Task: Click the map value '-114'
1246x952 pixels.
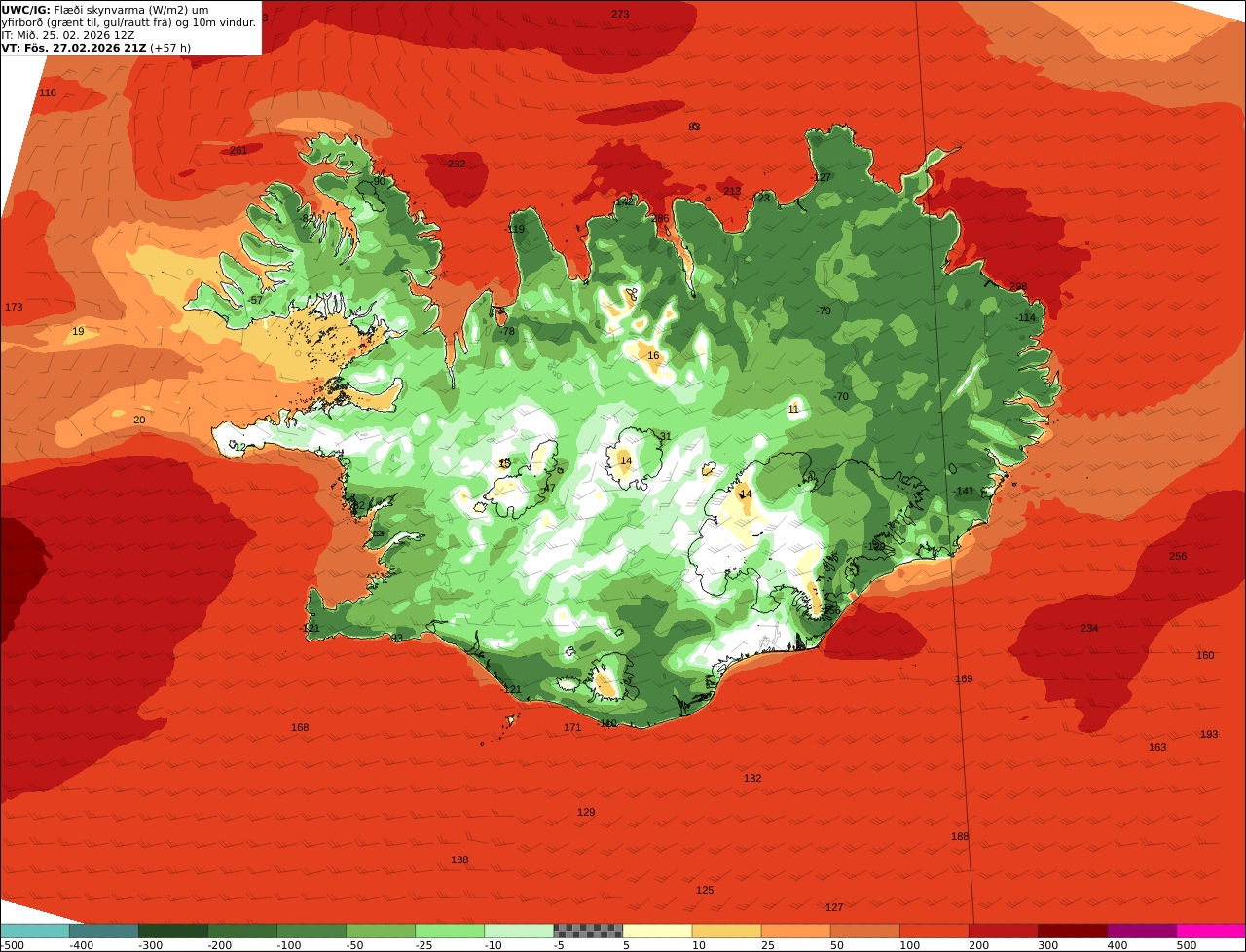Action: [1025, 318]
